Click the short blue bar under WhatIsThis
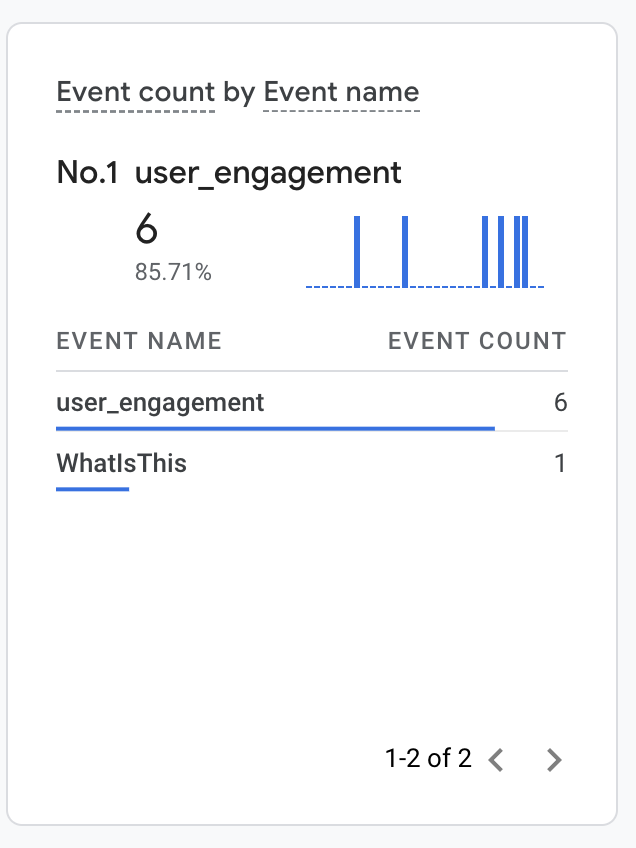636x848 pixels. (x=93, y=489)
